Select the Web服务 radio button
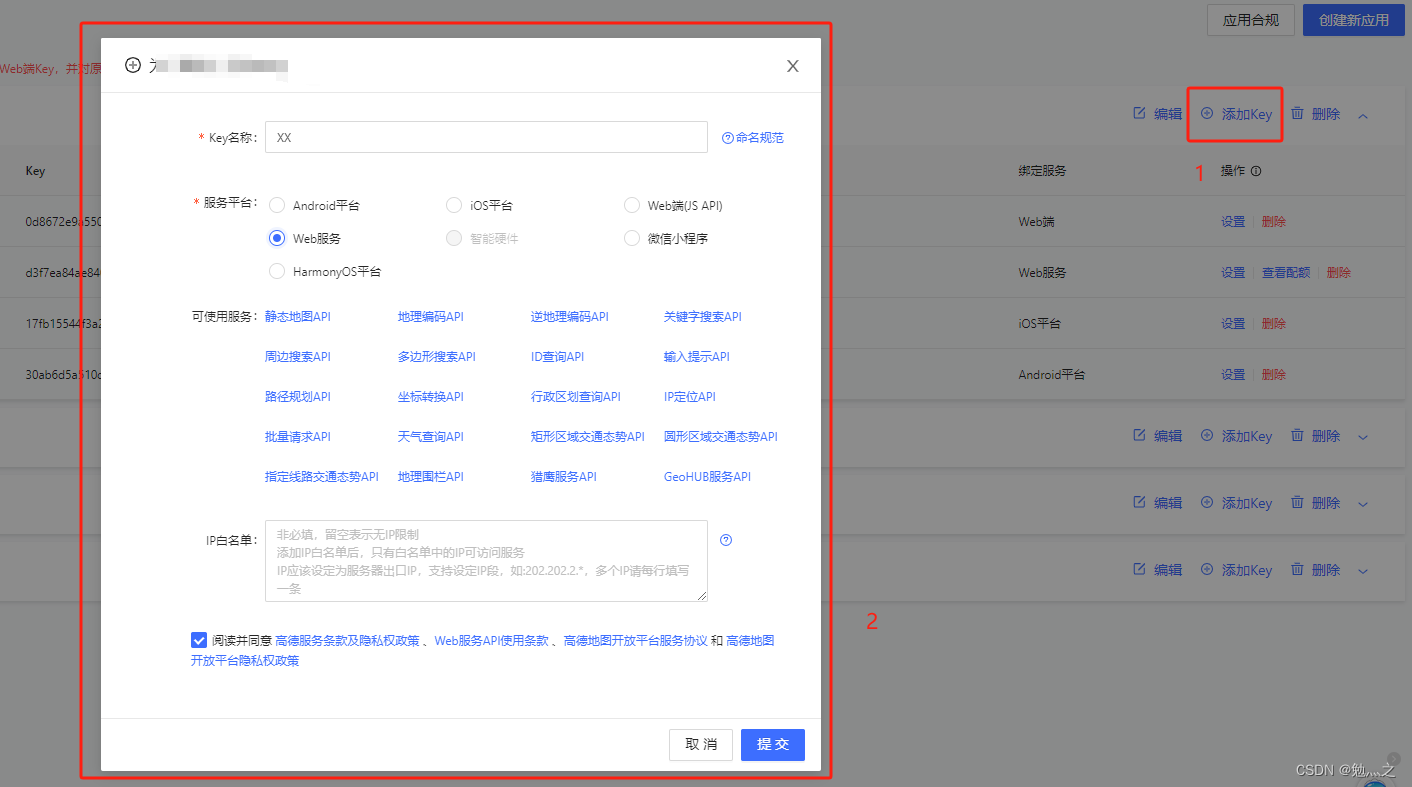Viewport: 1412px width, 787px height. pos(277,238)
